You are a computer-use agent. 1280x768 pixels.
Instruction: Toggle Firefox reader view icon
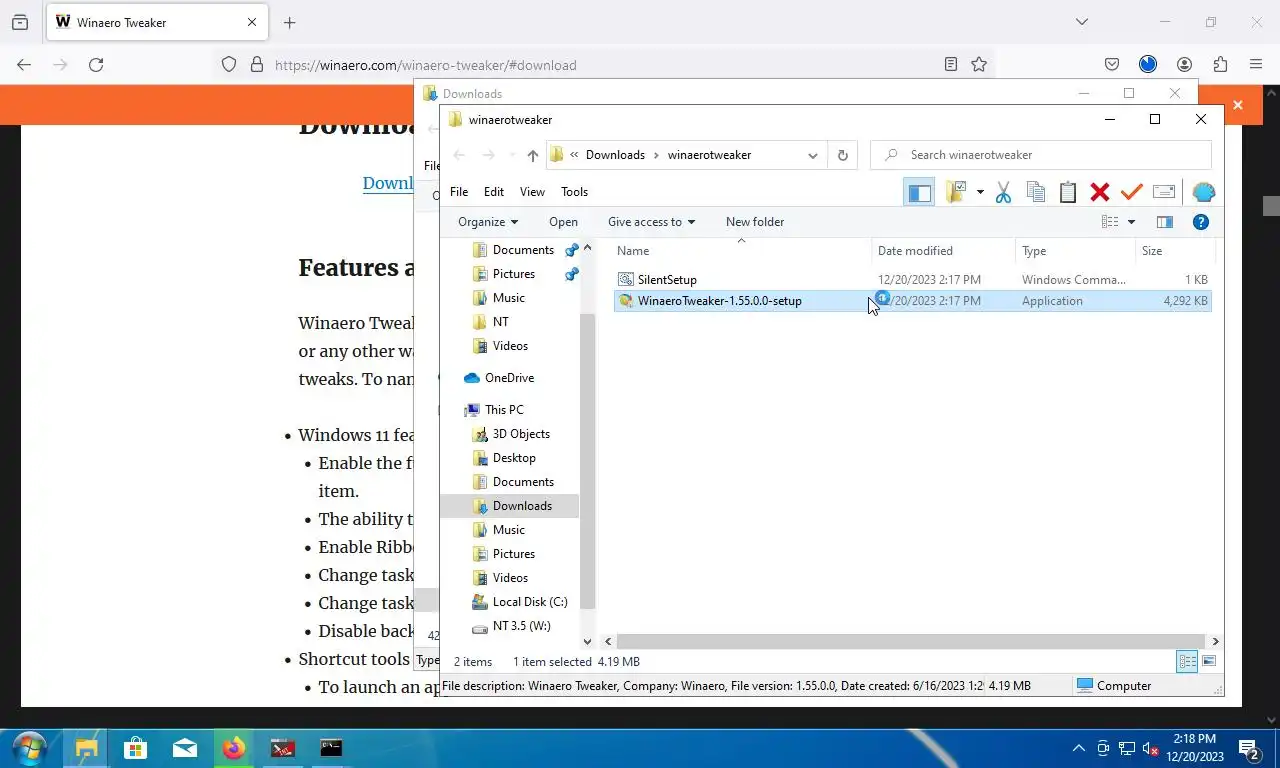tap(951, 65)
